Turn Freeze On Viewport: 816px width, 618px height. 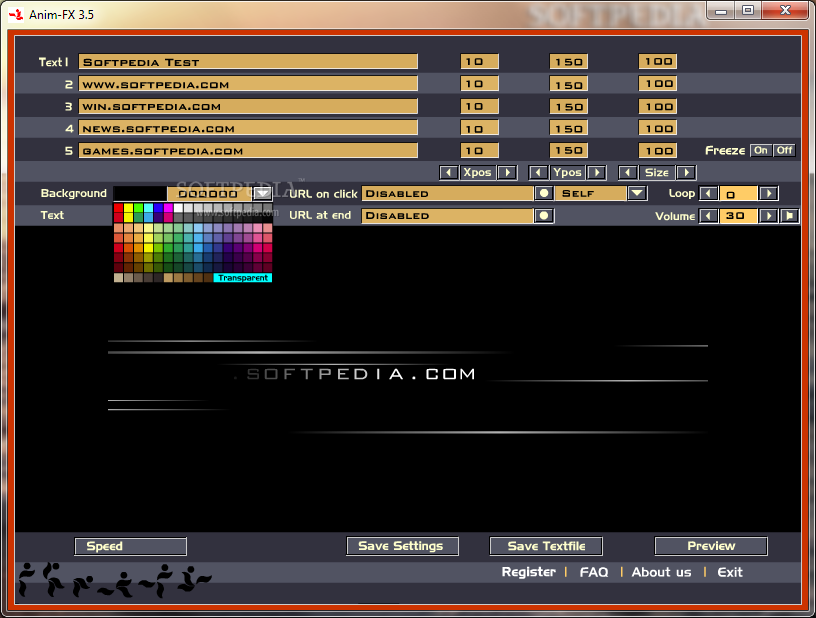coord(761,150)
